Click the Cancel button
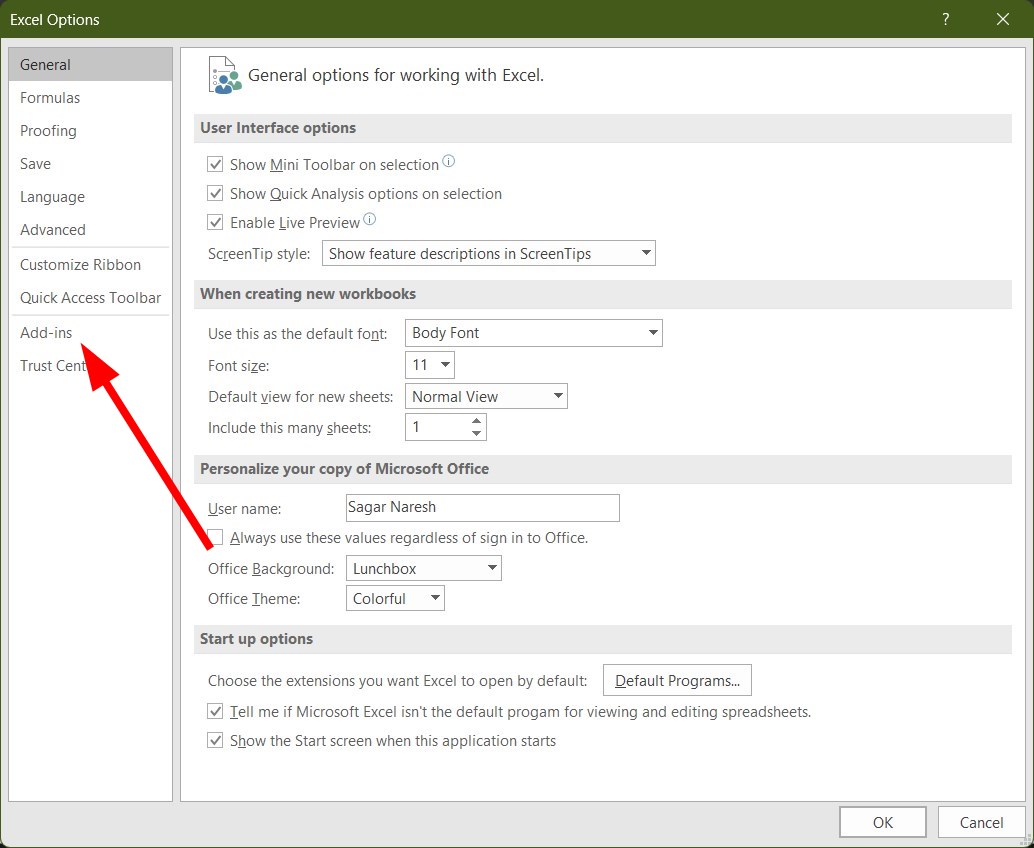 (981, 822)
